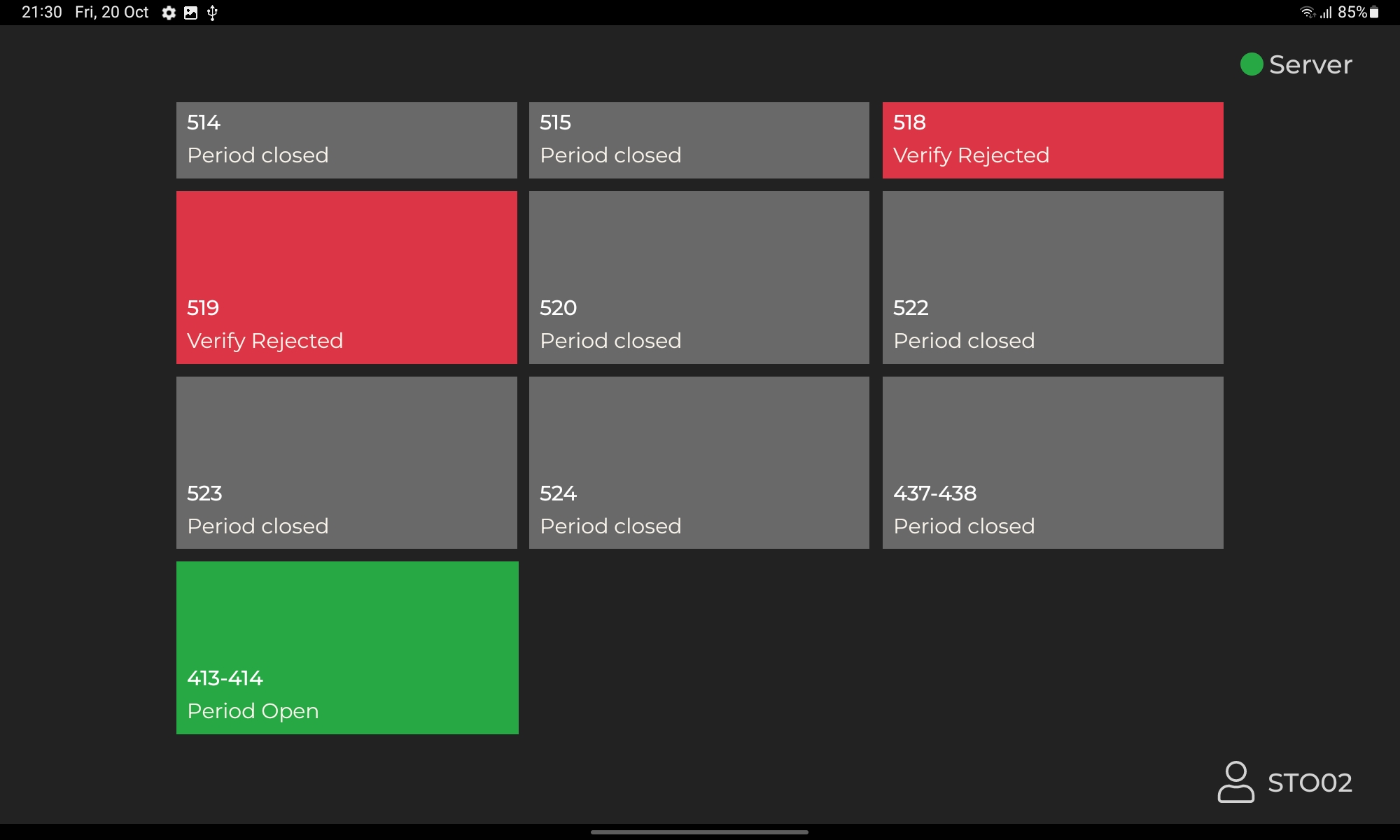Tap the green Server status indicator
This screenshot has height=840, width=1400.
click(x=1251, y=64)
